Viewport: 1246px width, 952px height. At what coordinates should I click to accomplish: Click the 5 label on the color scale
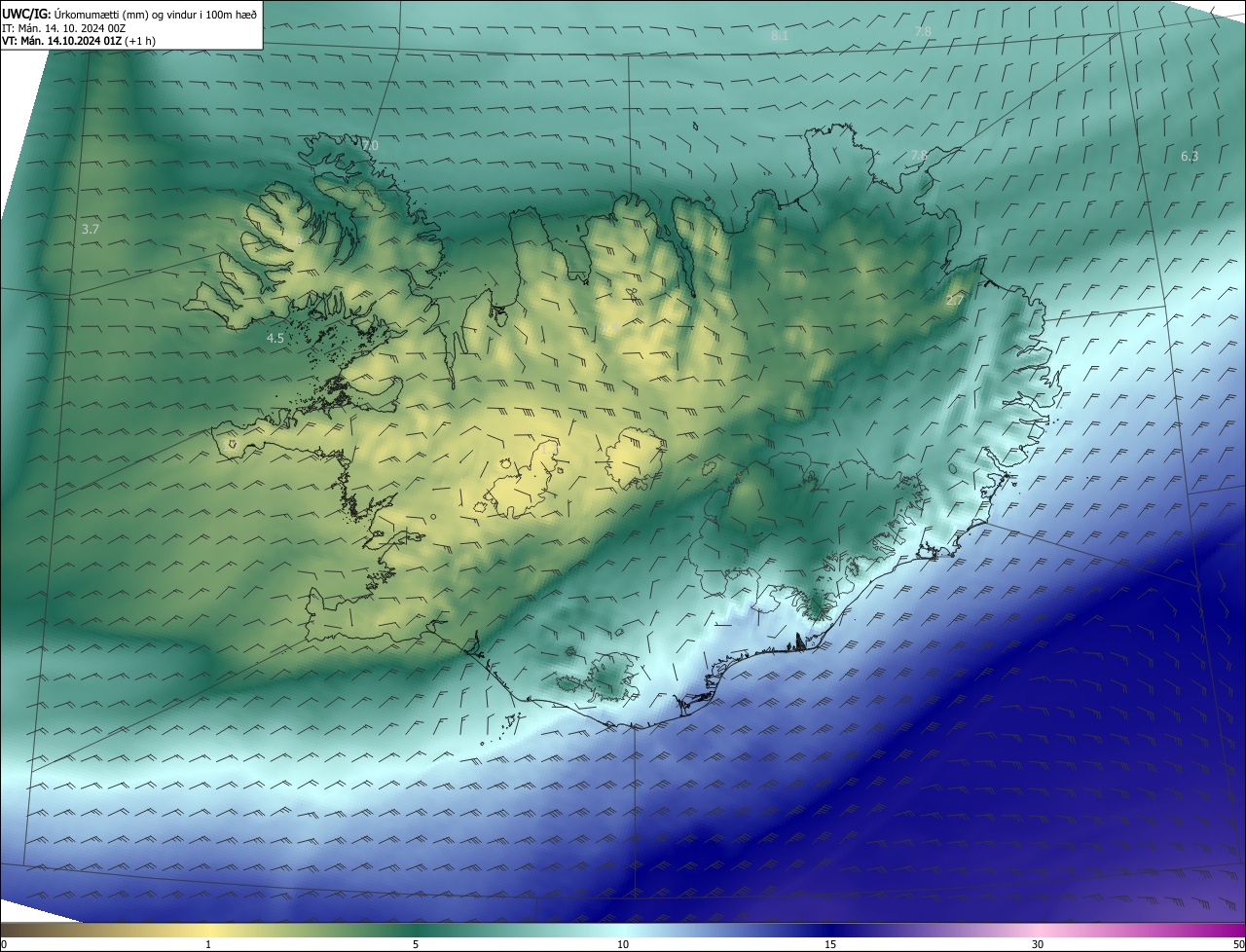(416, 944)
